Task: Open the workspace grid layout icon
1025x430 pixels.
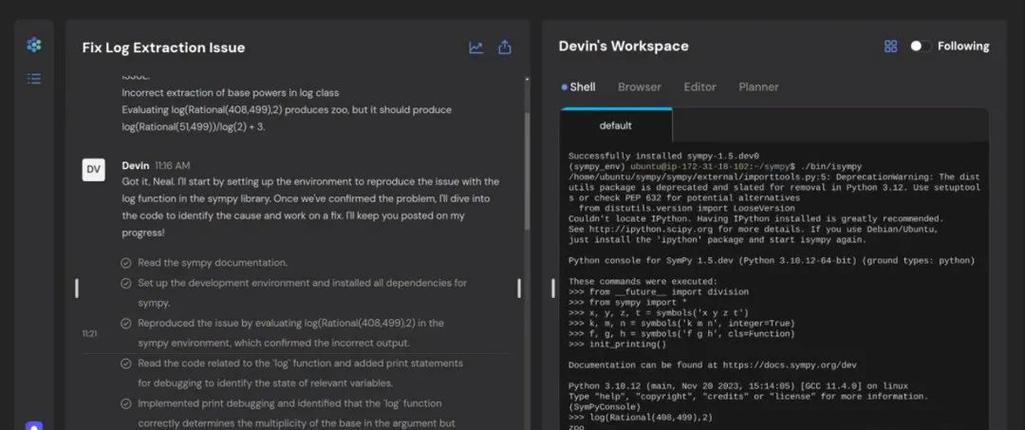Action: 890,46
